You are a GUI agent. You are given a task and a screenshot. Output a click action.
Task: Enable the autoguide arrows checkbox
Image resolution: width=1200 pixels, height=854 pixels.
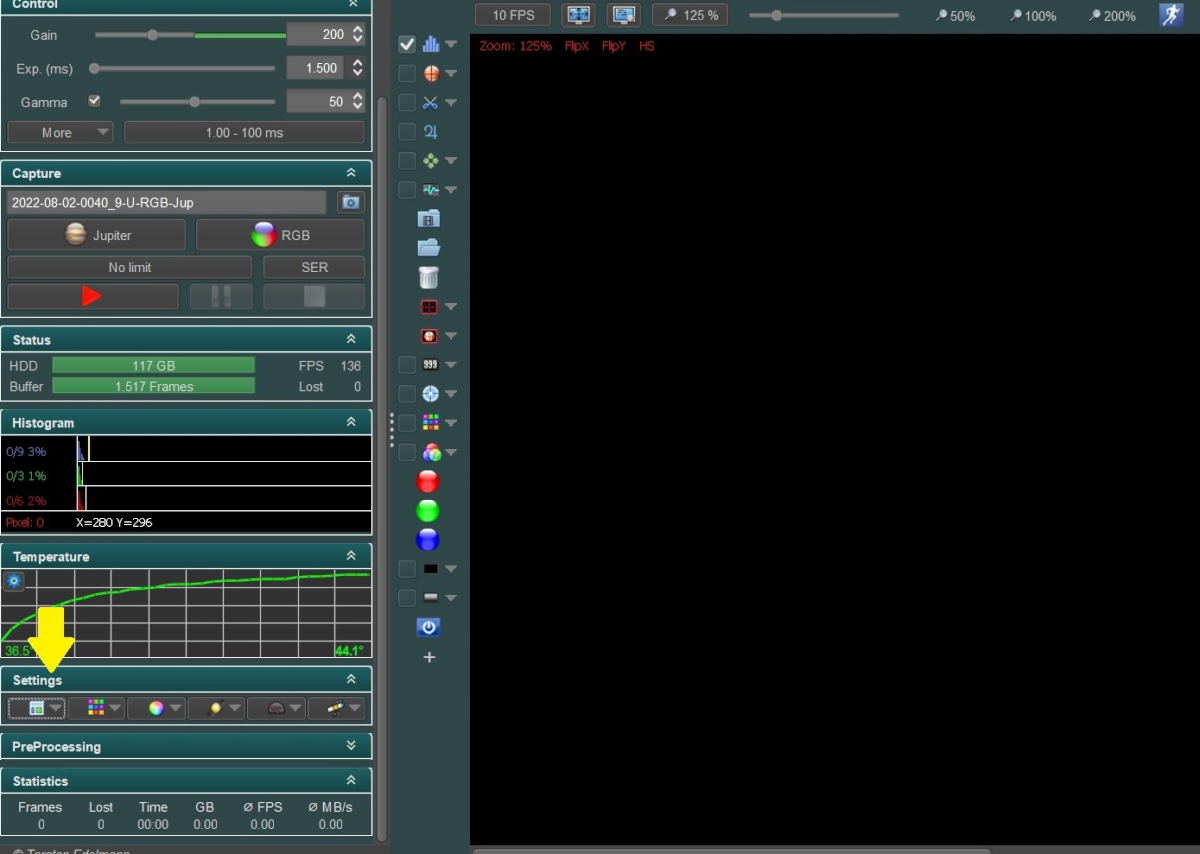407,161
